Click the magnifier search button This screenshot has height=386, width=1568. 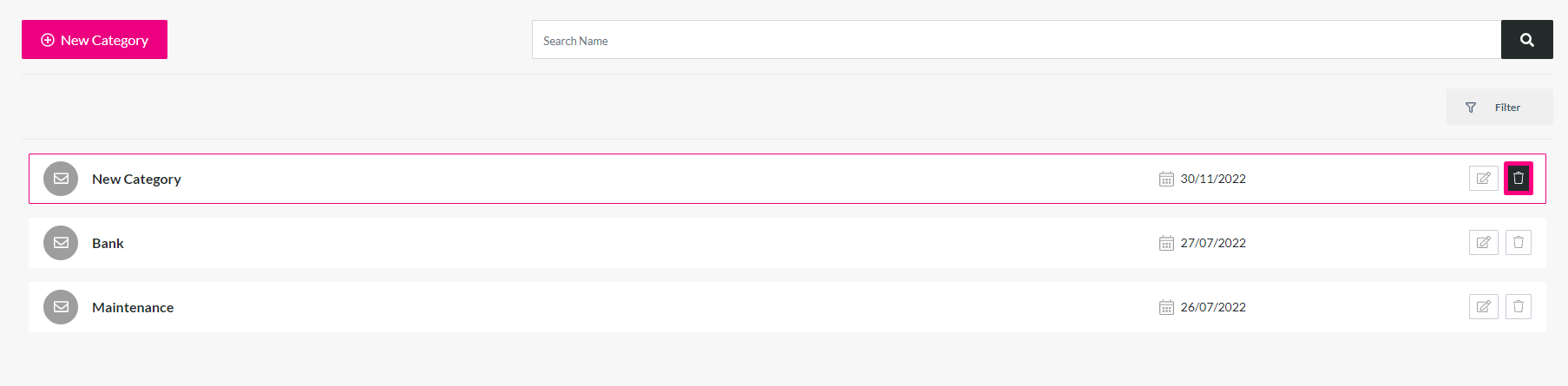(x=1527, y=40)
